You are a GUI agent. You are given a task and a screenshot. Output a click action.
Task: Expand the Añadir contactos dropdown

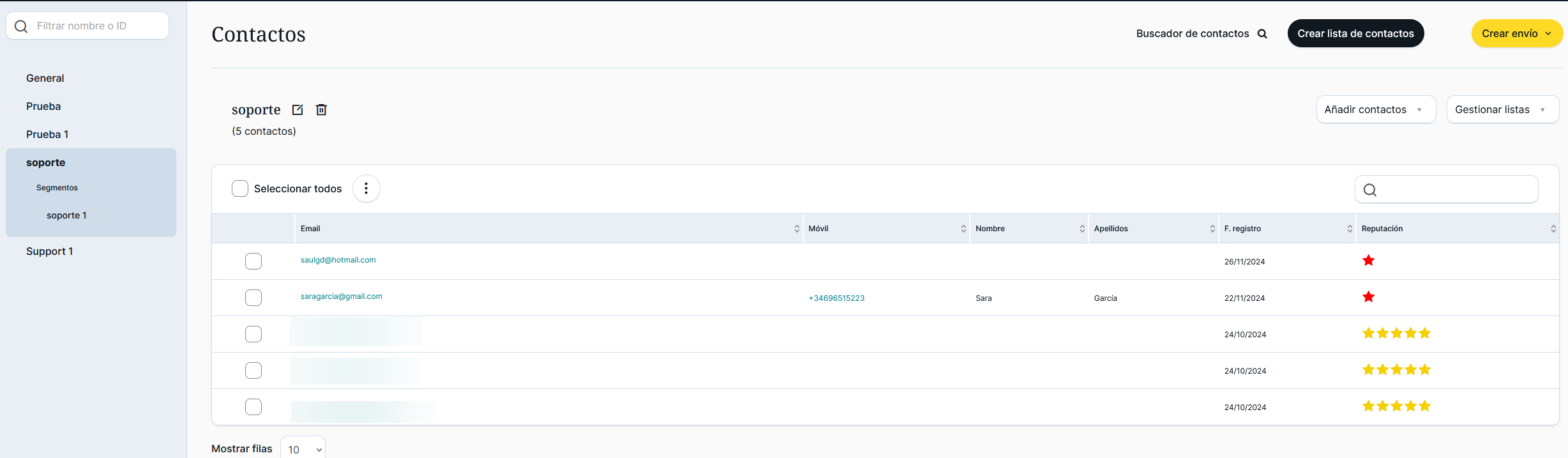tap(1376, 110)
